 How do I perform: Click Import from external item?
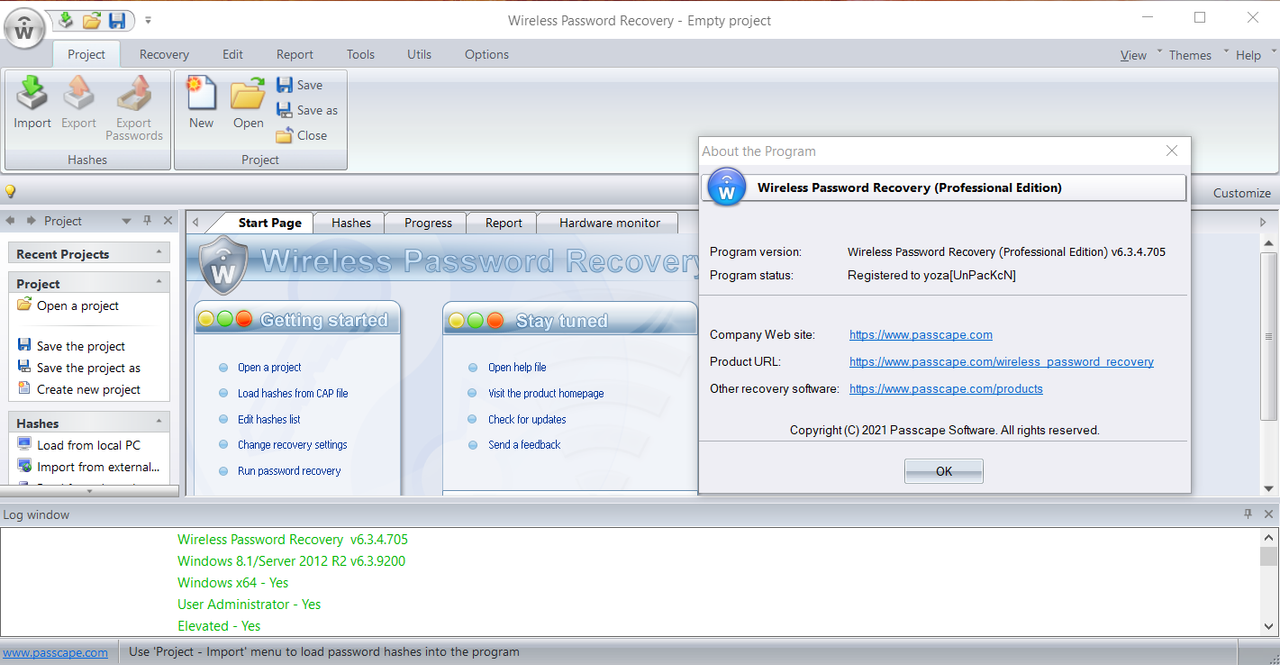click(88, 467)
